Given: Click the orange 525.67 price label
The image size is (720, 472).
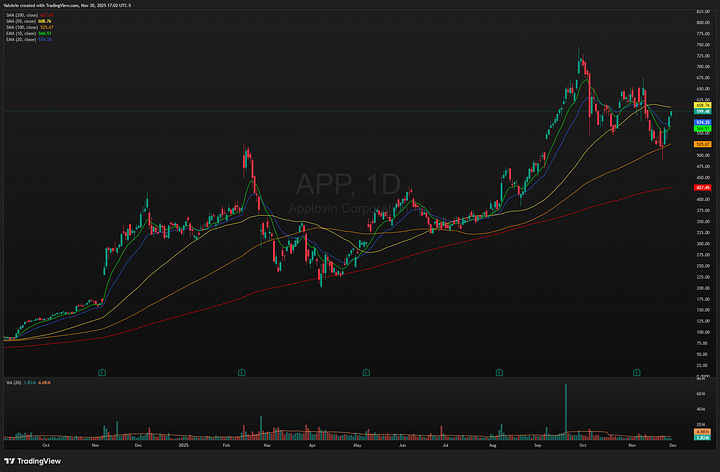Looking at the screenshot, I should [703, 144].
